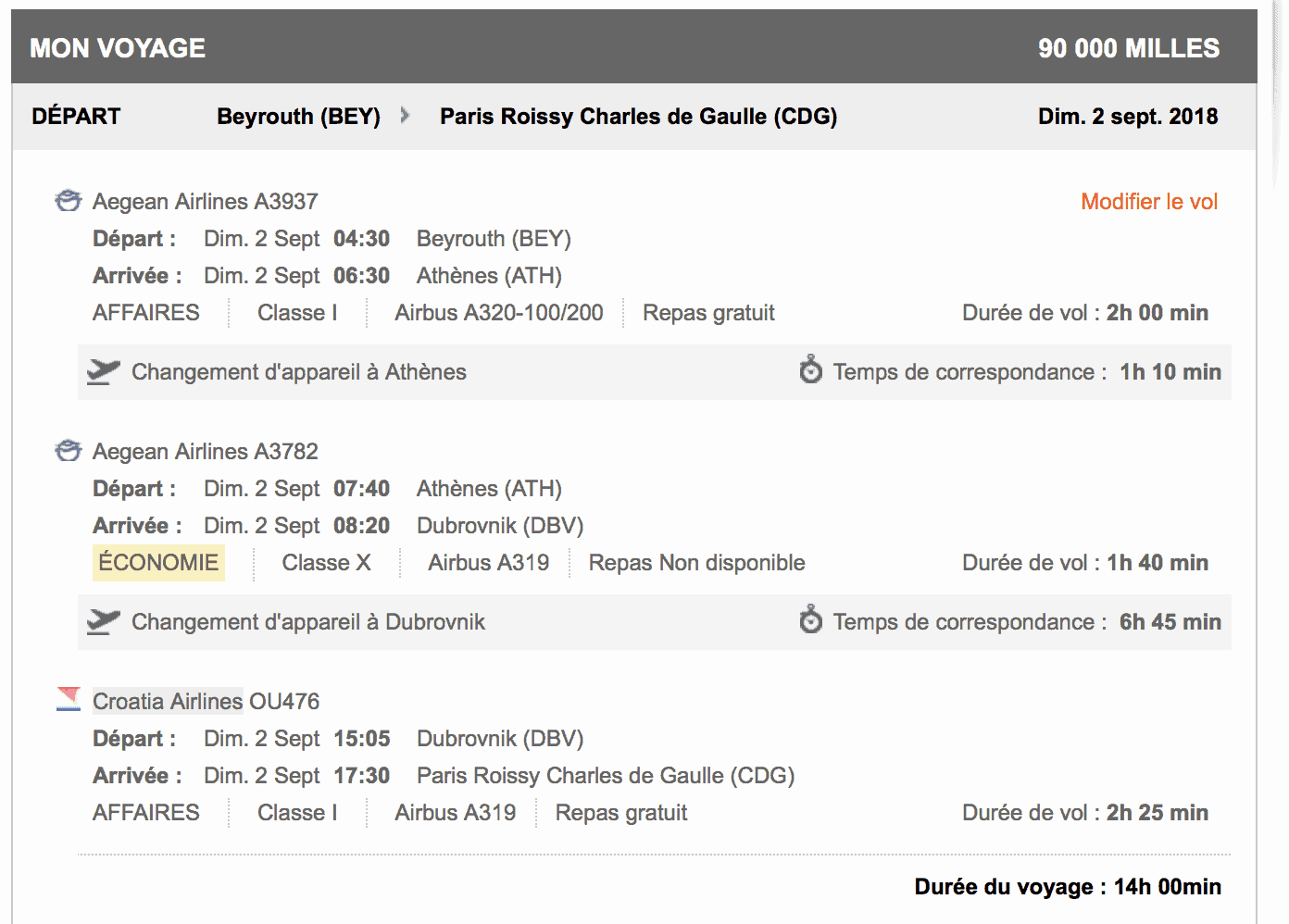Select the date Dim. 2 sept. 2018

1126,116
